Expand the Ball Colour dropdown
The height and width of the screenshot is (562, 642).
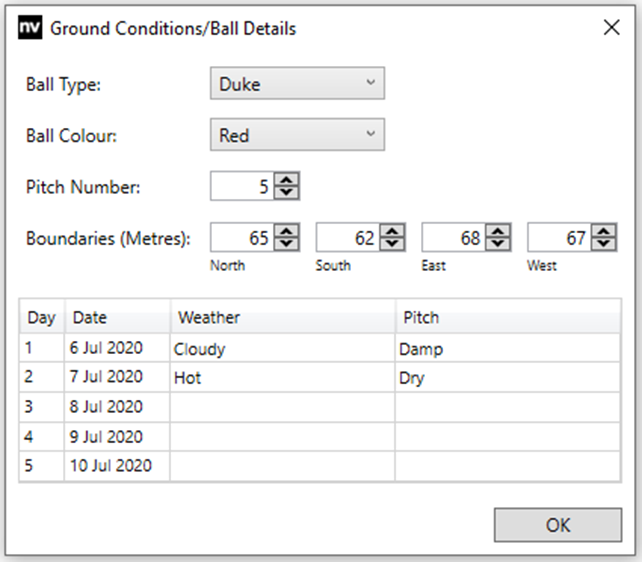click(297, 135)
